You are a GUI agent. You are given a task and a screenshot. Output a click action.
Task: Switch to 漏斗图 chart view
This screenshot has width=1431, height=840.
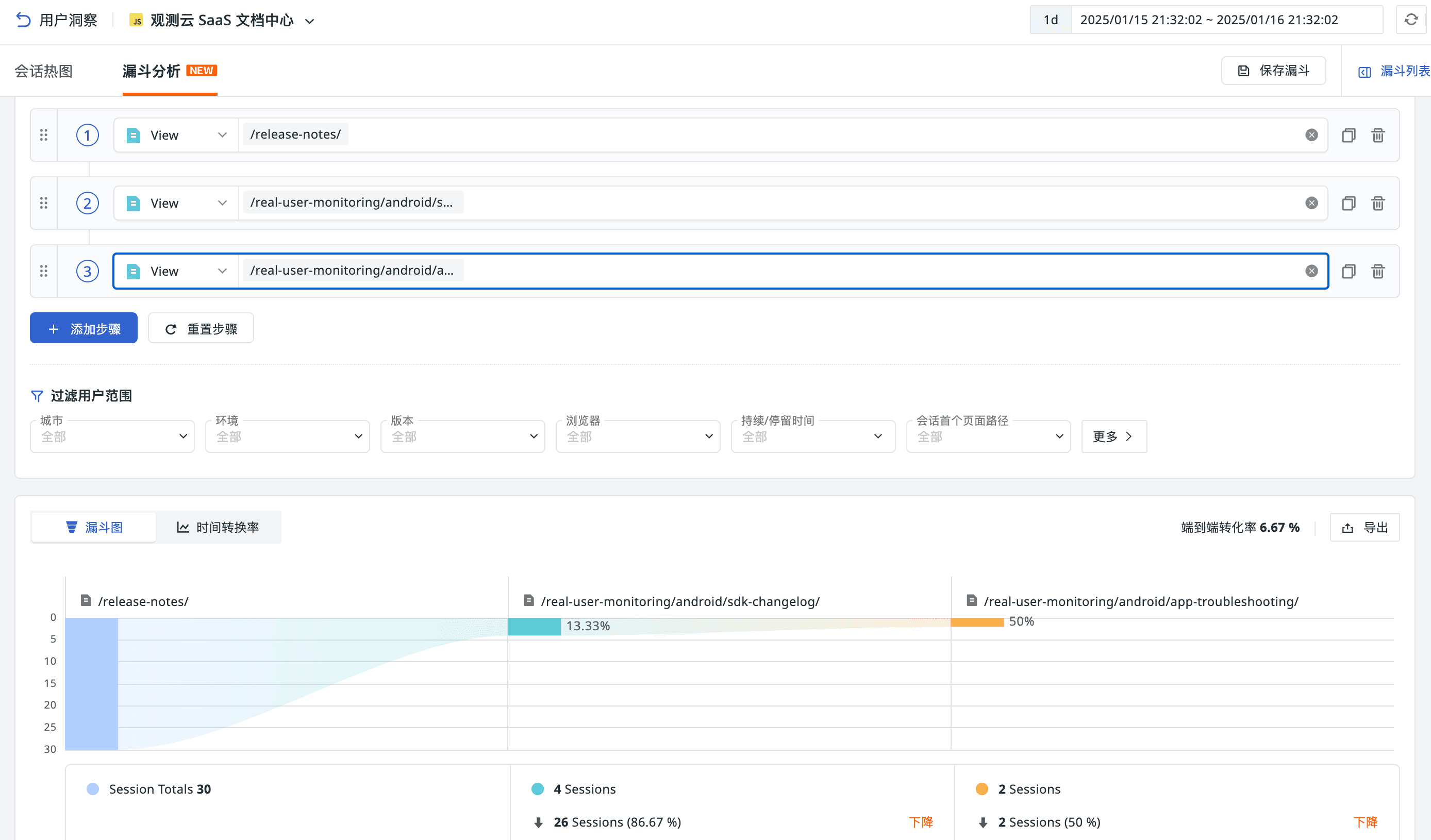click(94, 527)
